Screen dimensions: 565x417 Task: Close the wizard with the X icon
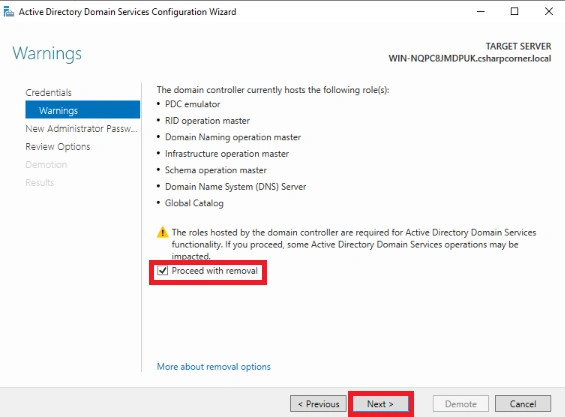click(x=548, y=12)
